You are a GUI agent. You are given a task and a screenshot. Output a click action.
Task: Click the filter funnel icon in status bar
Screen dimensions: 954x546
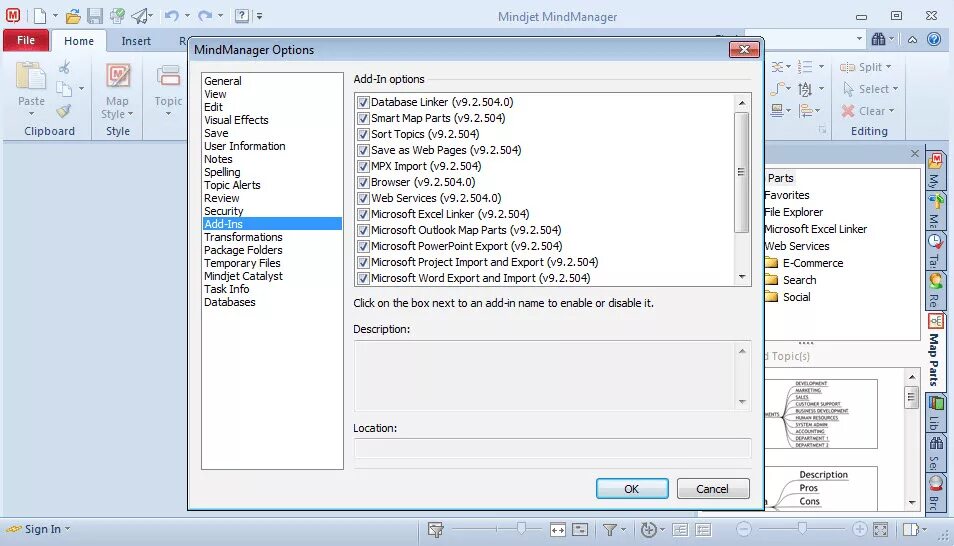pos(610,530)
